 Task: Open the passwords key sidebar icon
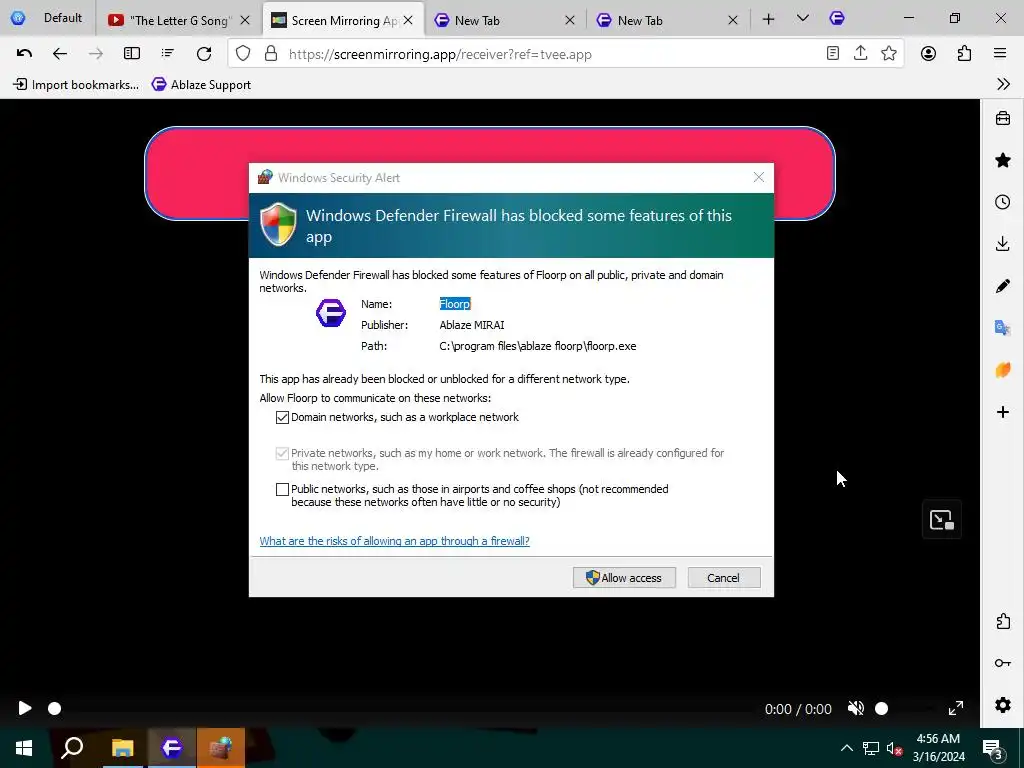(1002, 663)
